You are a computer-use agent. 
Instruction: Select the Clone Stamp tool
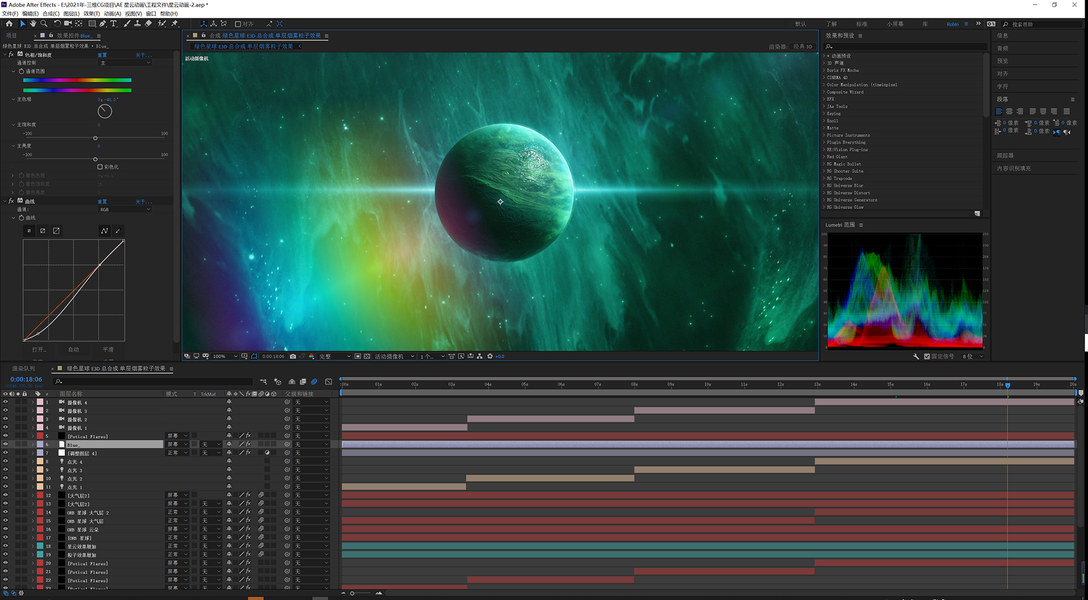[137, 24]
